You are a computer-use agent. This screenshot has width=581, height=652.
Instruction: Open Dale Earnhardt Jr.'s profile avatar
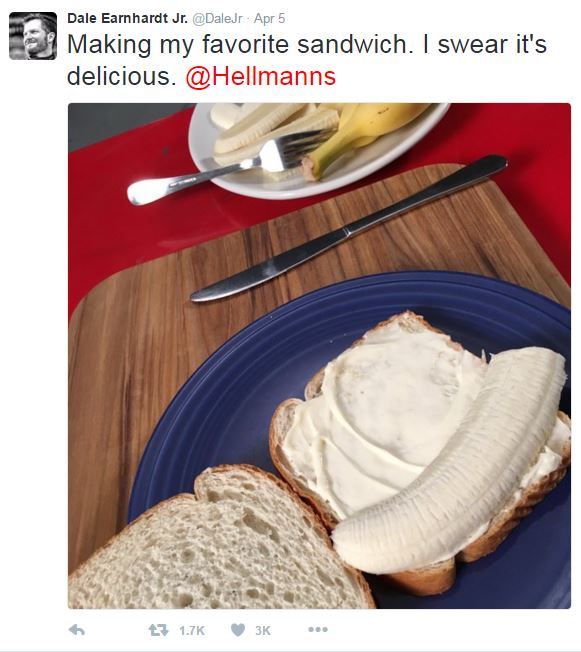[33, 36]
